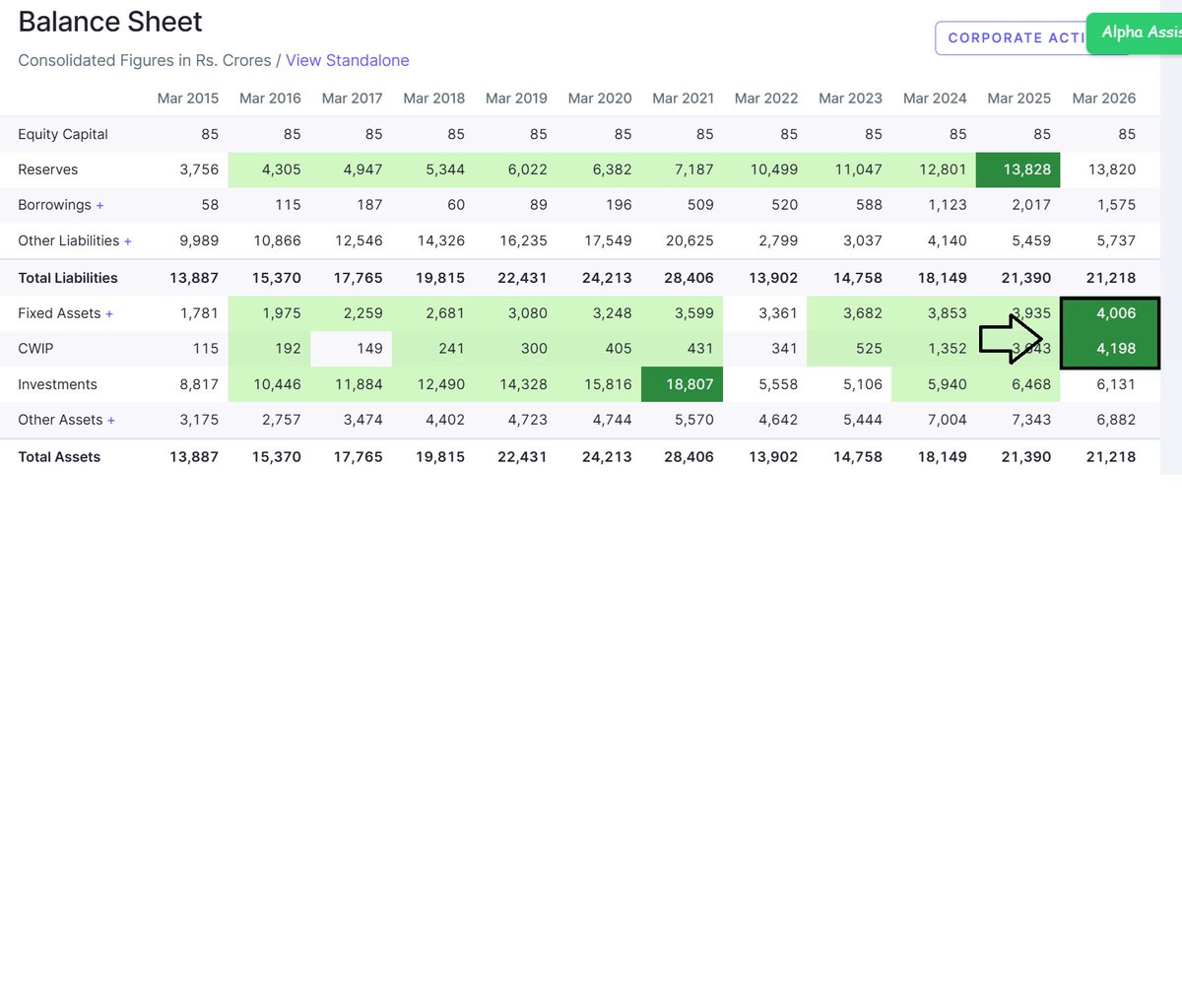Select the Mar 2023 column header
The height and width of the screenshot is (1008, 1182).
coord(850,99)
